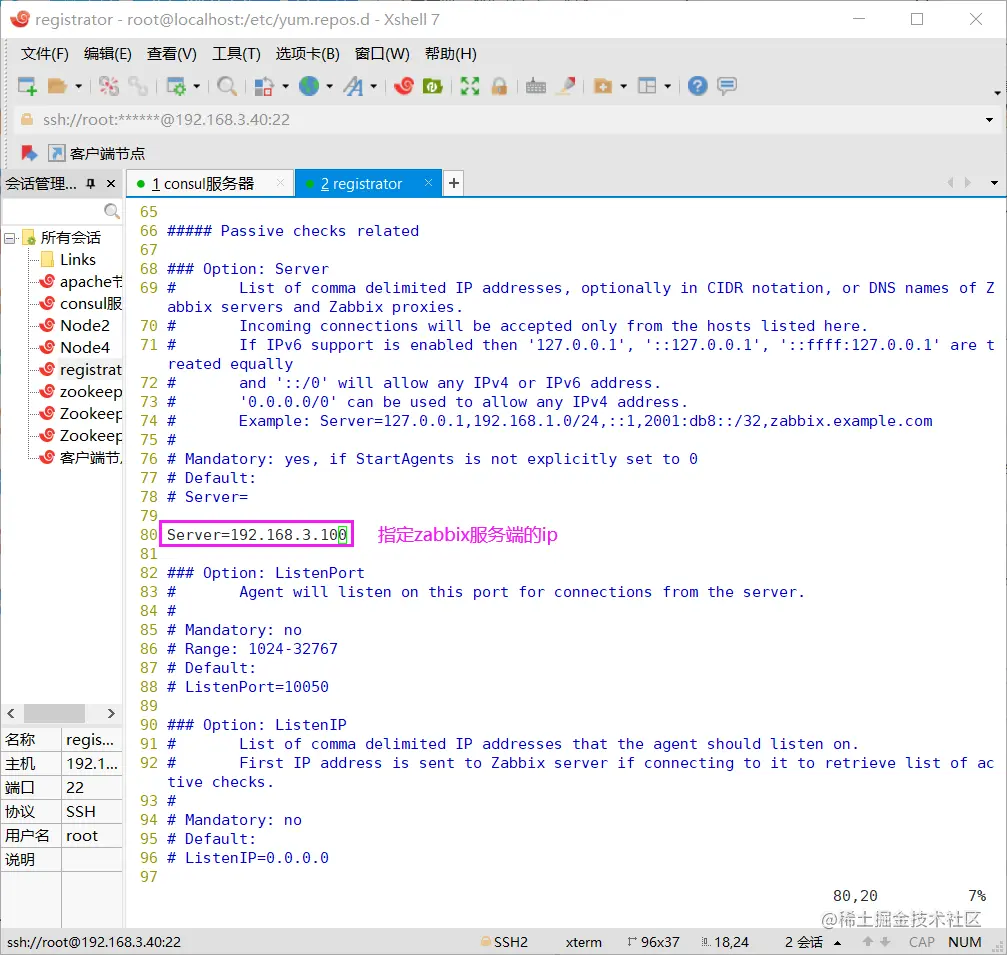Select the Node4 session
Viewport: 1007px width, 955px height.
click(74, 347)
